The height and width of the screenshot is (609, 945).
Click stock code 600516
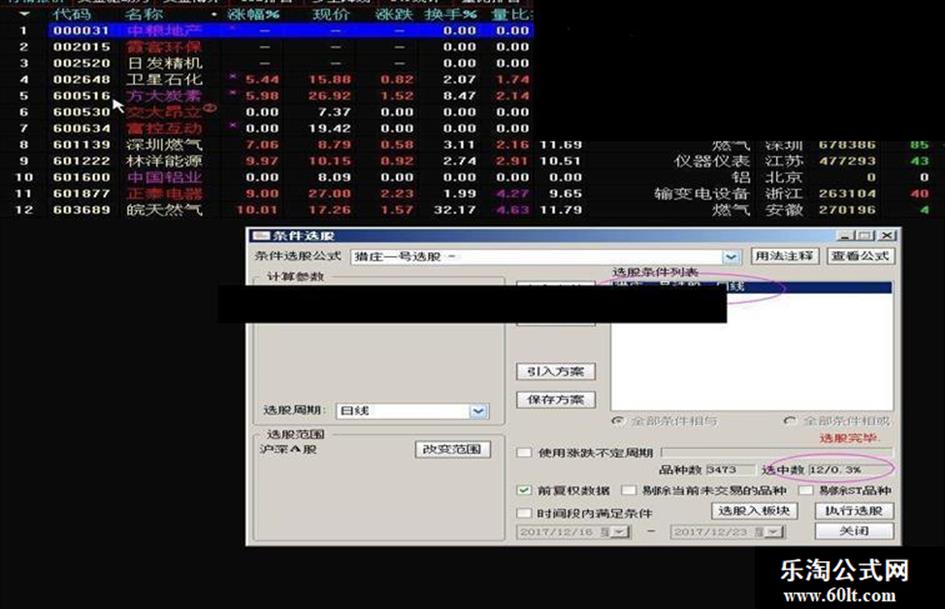(x=81, y=96)
